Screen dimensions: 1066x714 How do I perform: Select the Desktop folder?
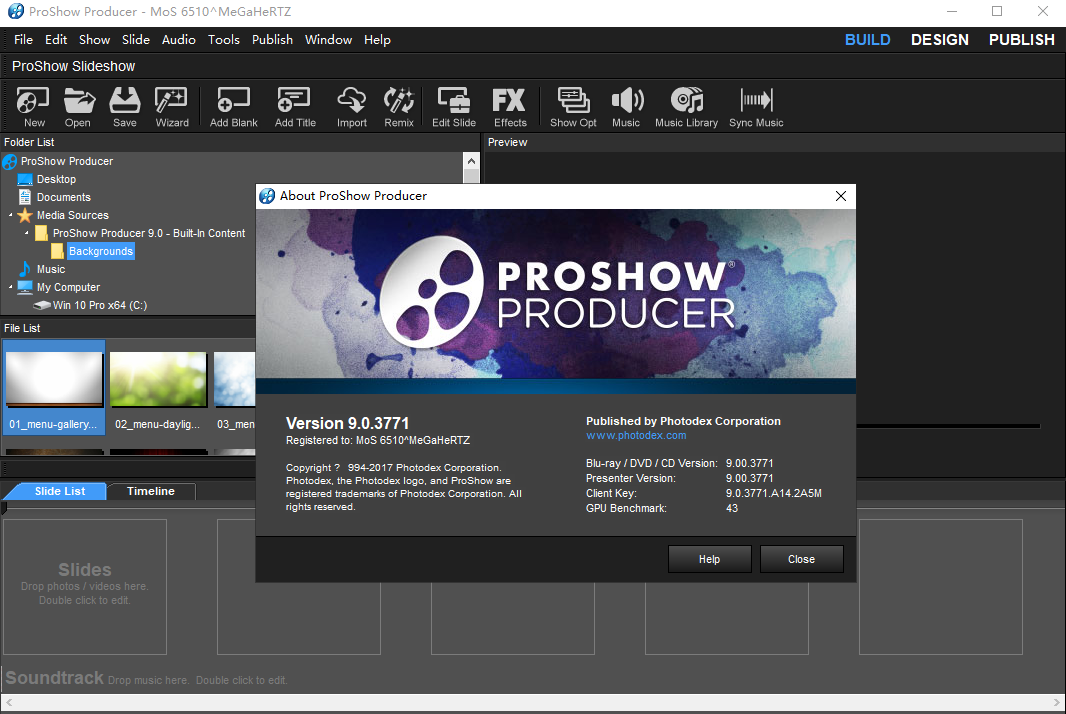click(56, 180)
